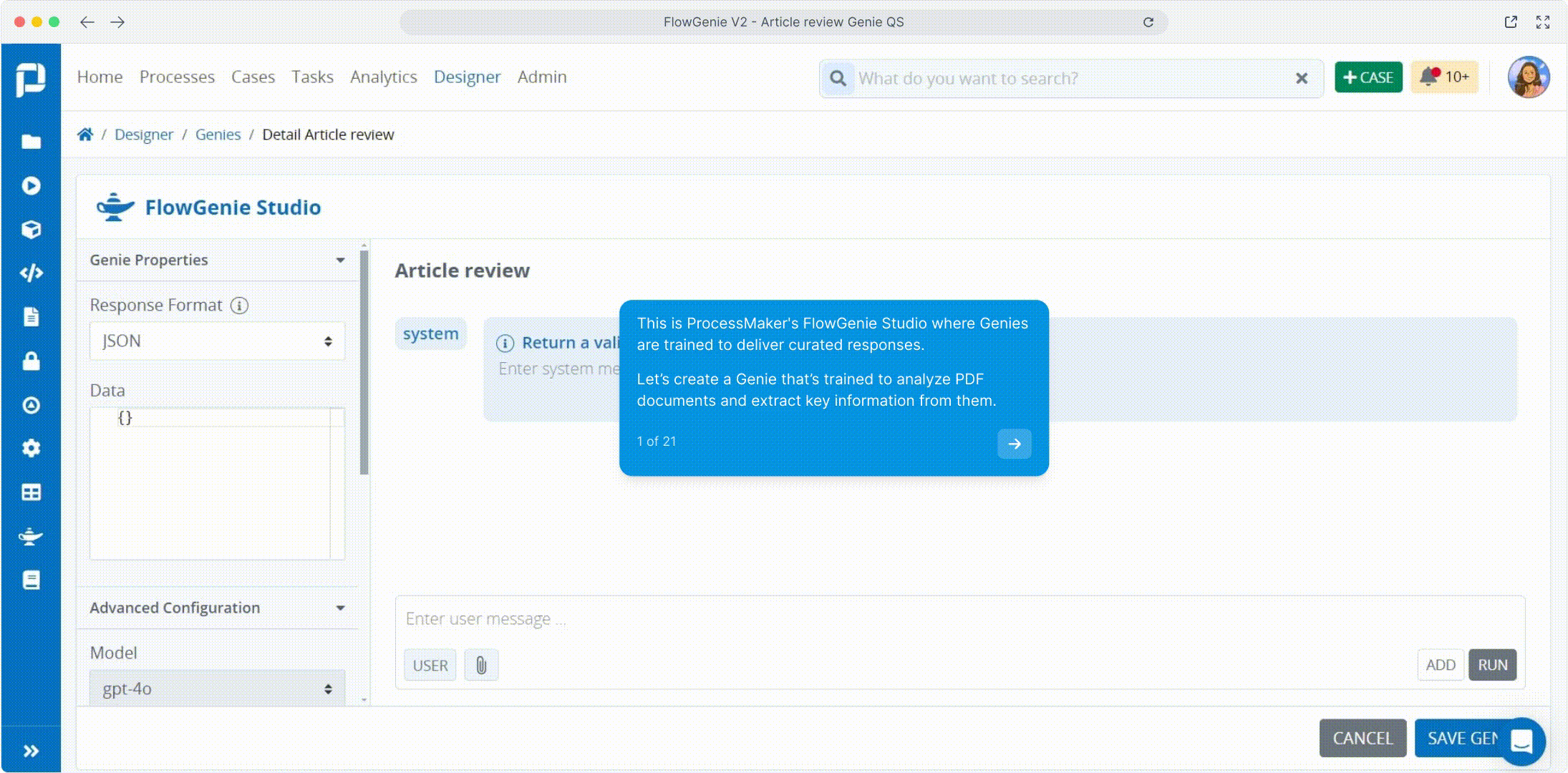Click the green + CASE button

[1368, 77]
